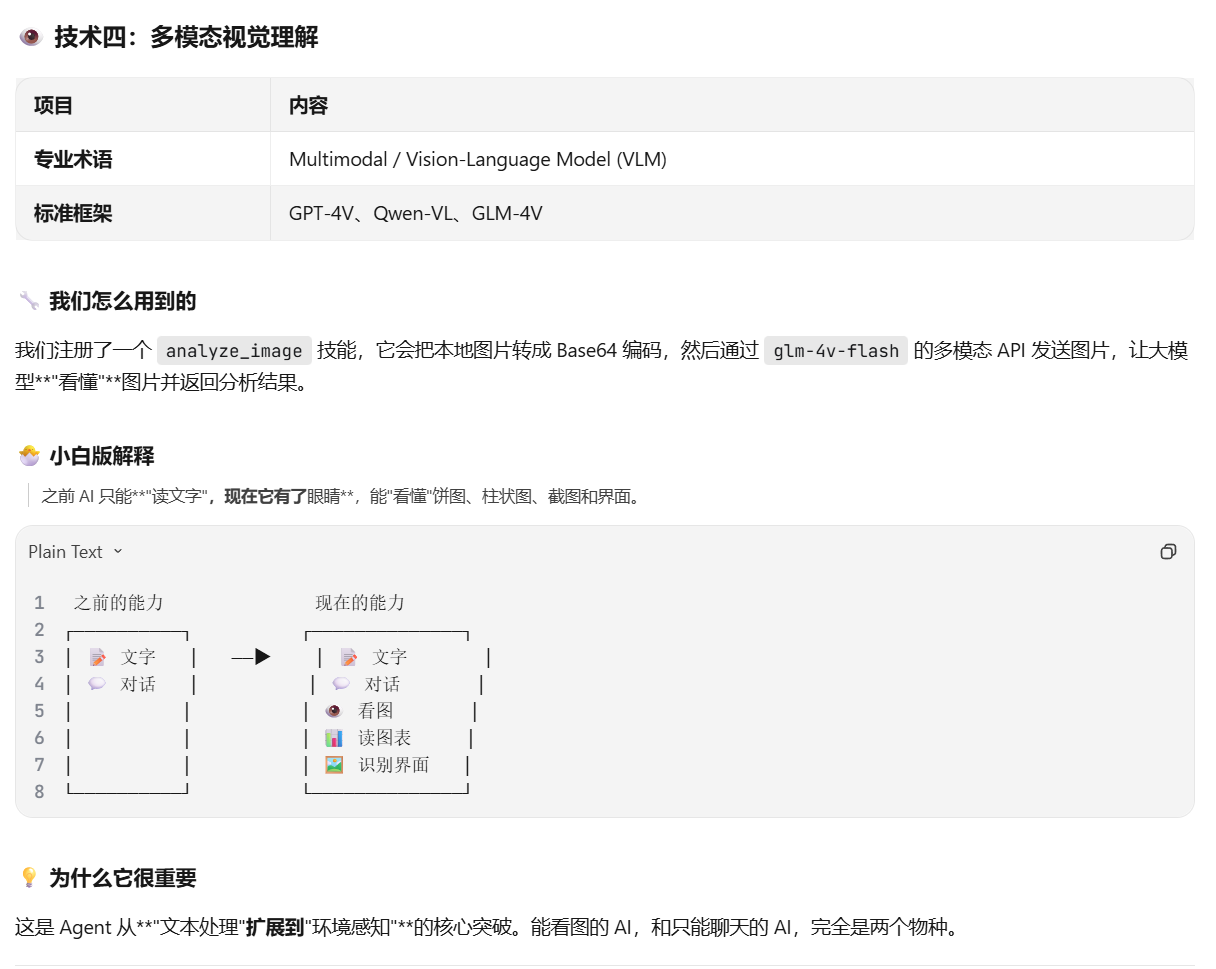This screenshot has width=1216, height=969.
Task: Click the 读图表 text in code block
Action: [x=385, y=738]
